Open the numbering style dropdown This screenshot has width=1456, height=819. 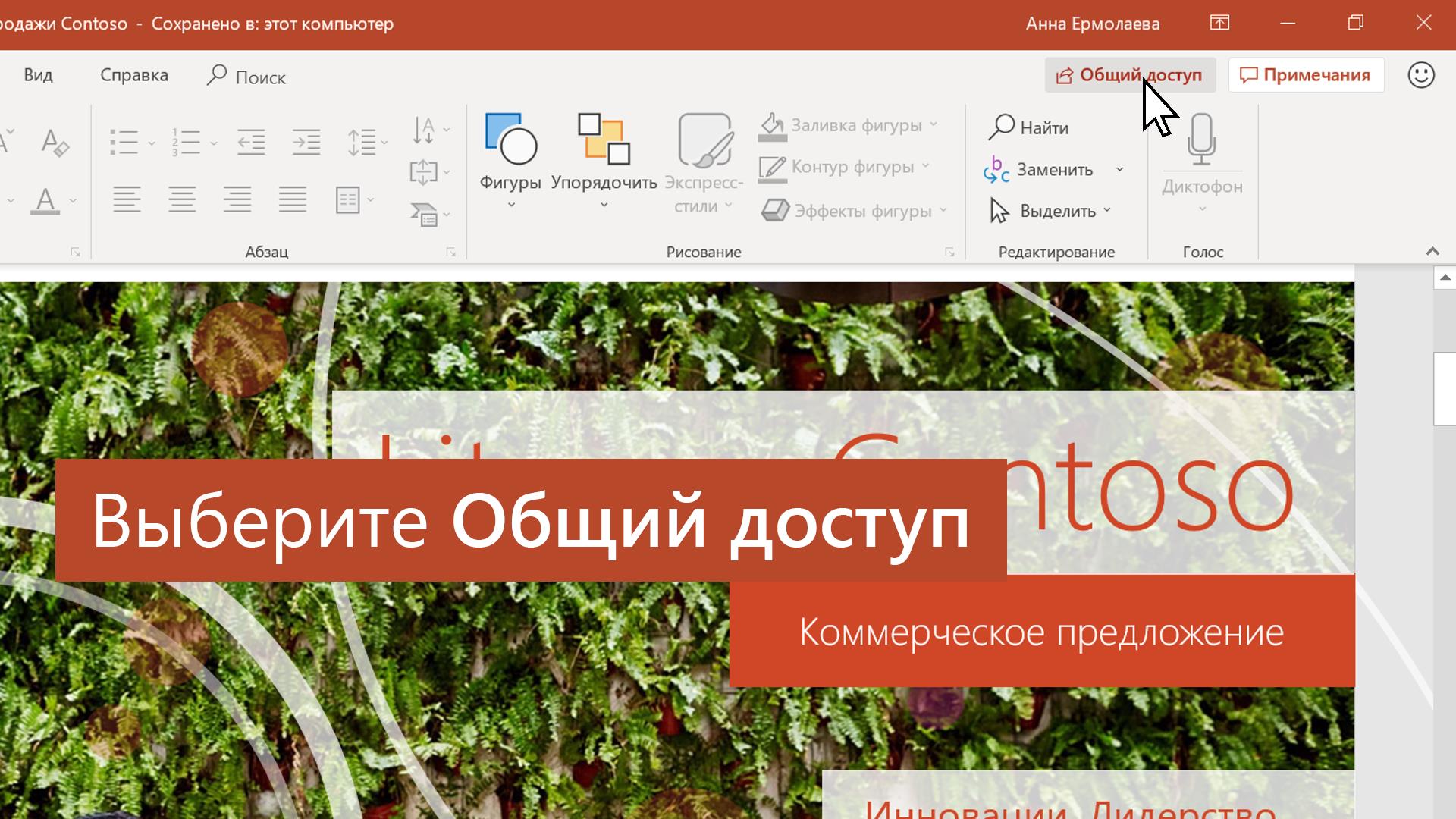[214, 143]
